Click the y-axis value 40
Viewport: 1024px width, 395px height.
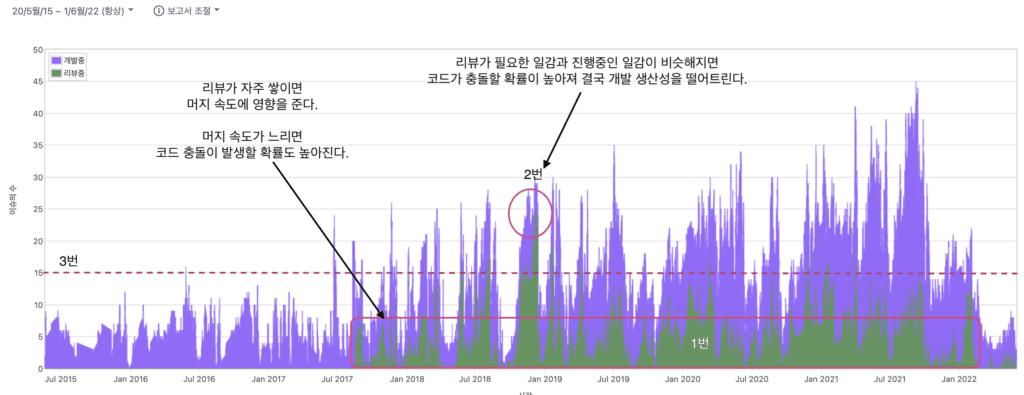38,114
